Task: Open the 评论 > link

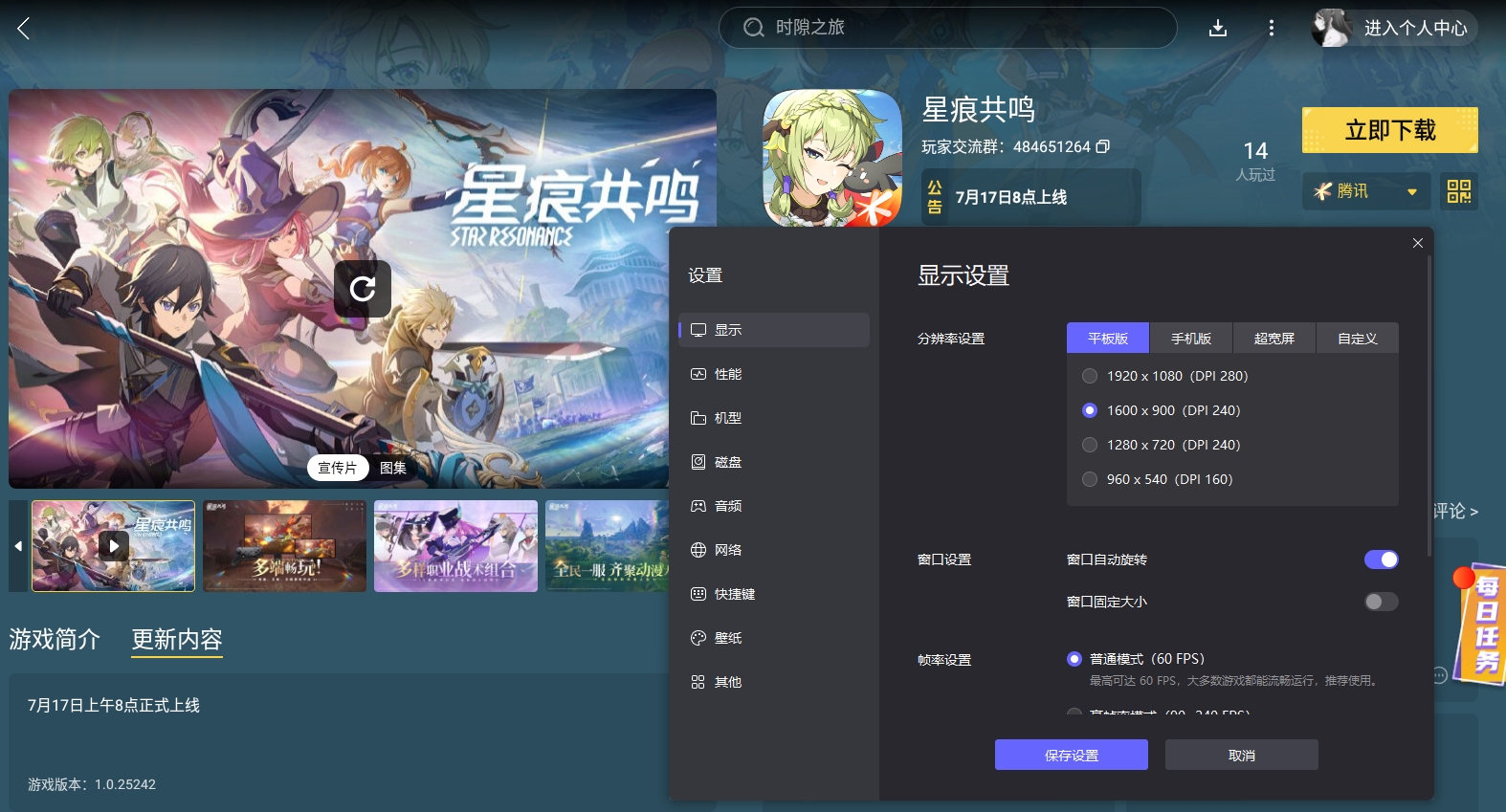Action: 1455,512
